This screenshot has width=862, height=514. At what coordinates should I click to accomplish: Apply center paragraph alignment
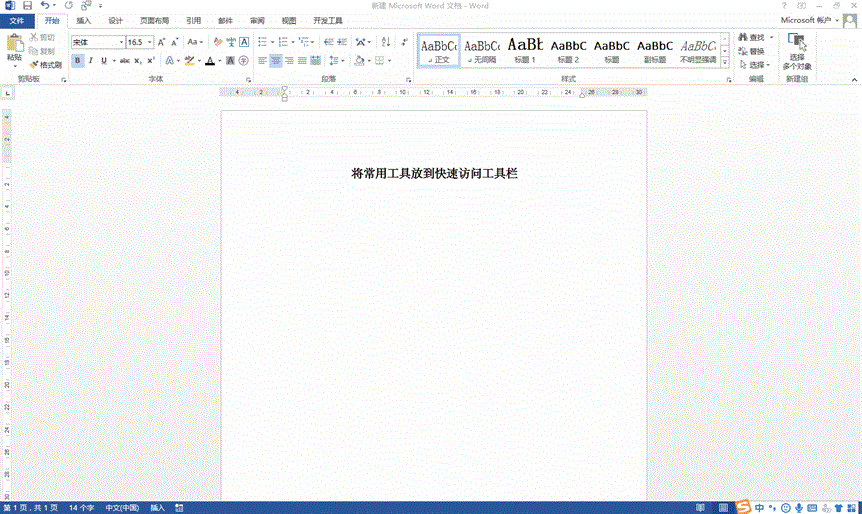coord(276,61)
